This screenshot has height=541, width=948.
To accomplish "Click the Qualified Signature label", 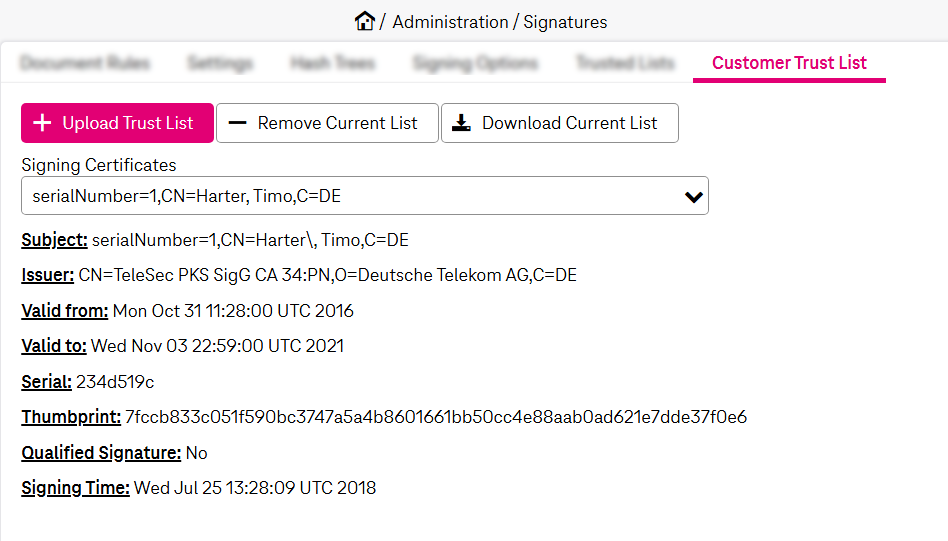I will click(x=101, y=453).
